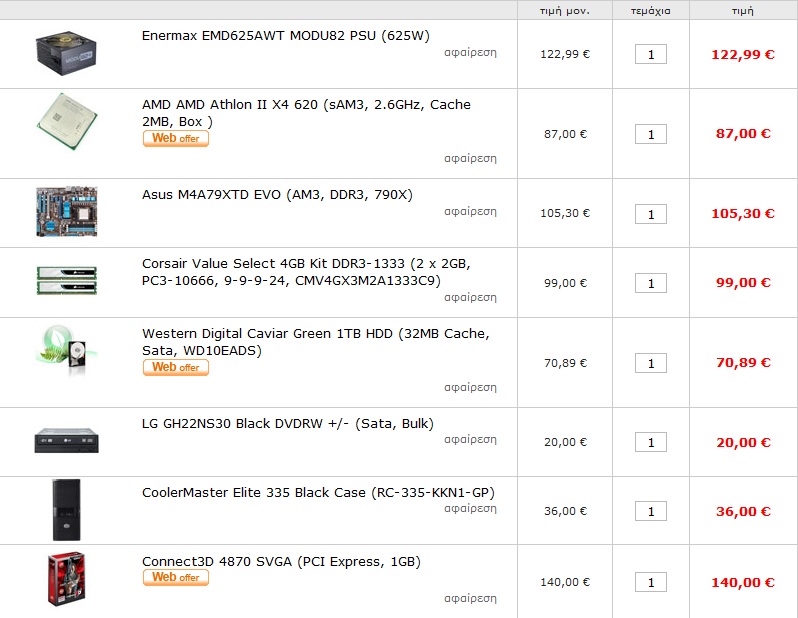Open the CoolerMaster case thumbnail
The height and width of the screenshot is (618, 798).
pos(67,510)
